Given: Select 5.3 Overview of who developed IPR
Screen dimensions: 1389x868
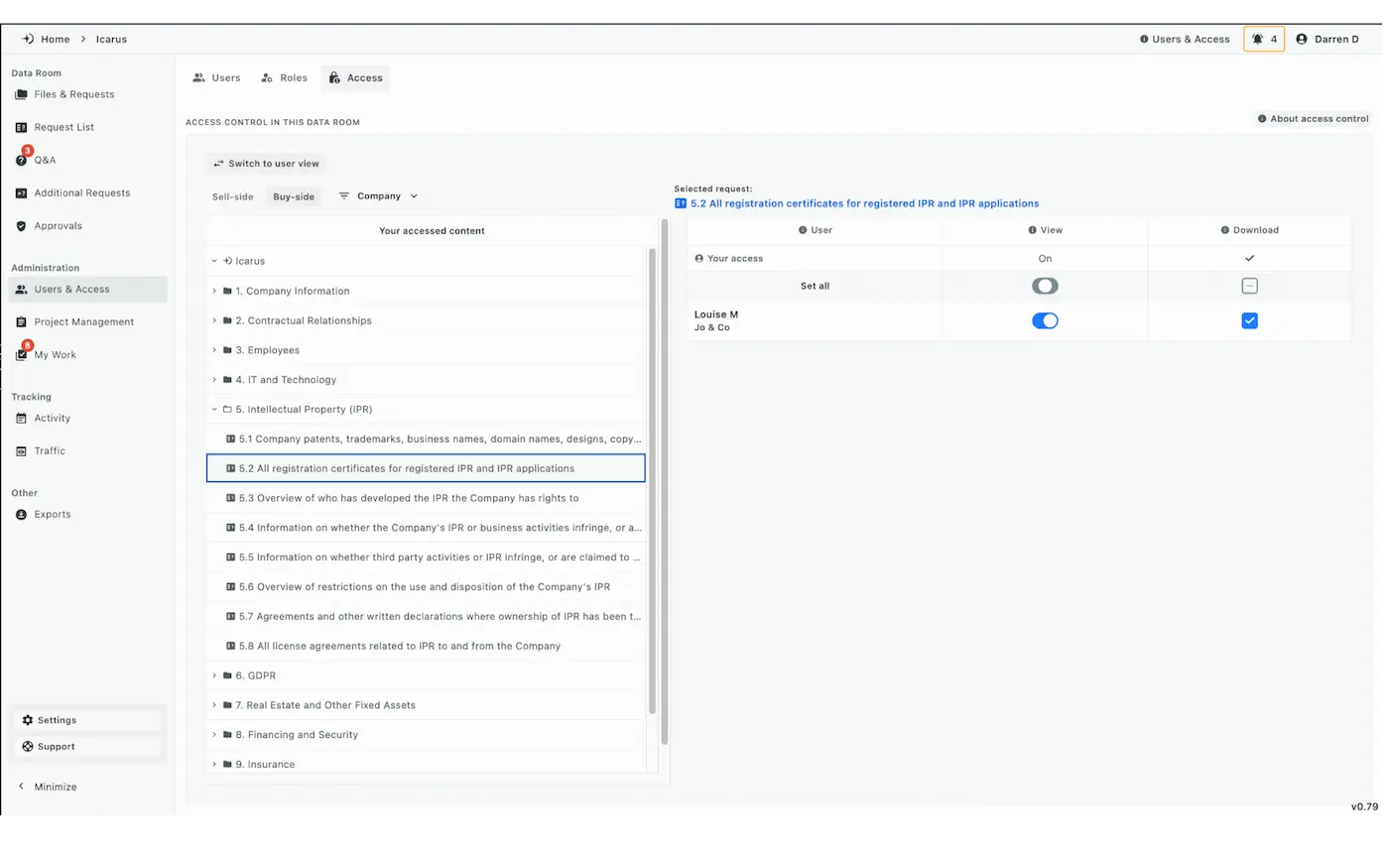Looking at the screenshot, I should pos(426,498).
